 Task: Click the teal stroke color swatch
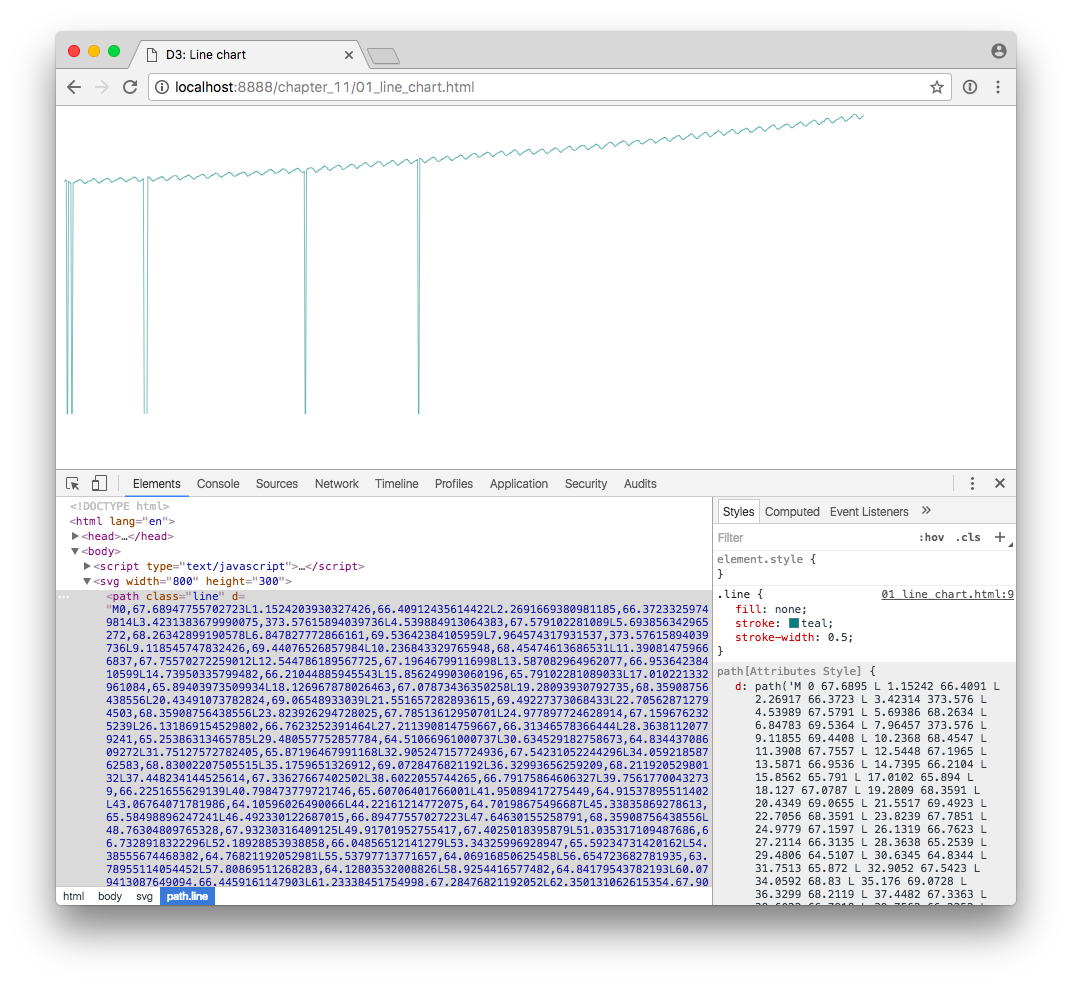point(794,623)
